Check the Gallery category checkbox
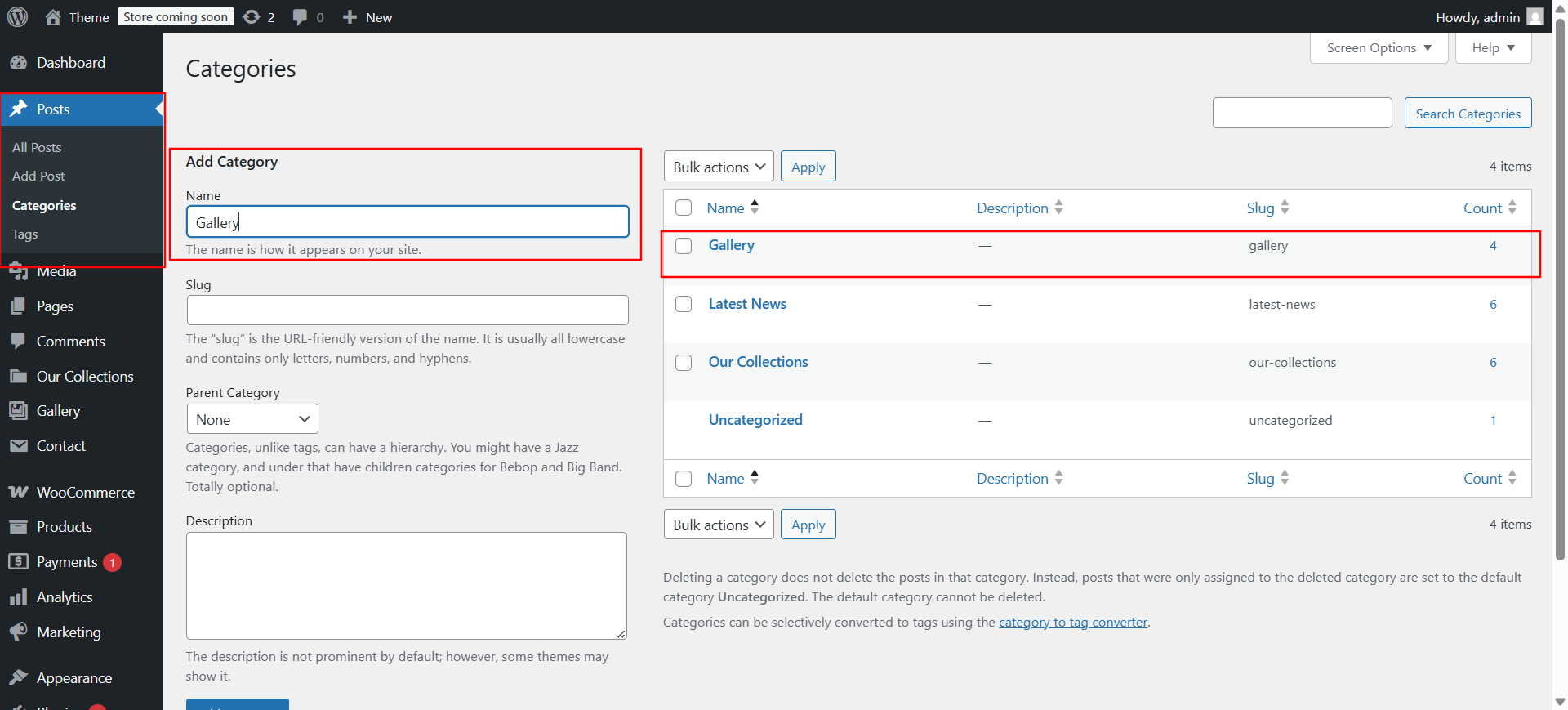 pos(684,246)
